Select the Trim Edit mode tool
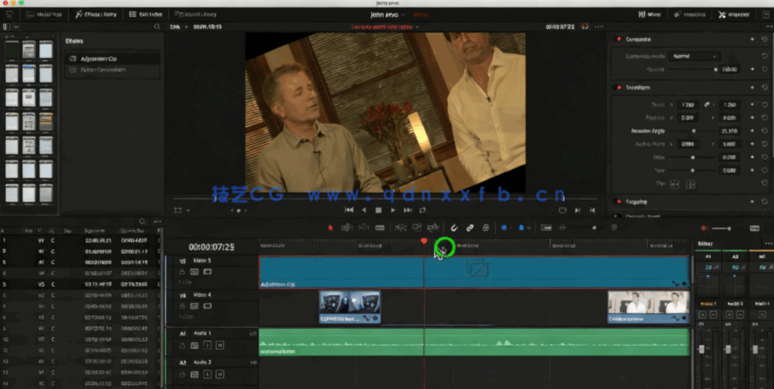The height and width of the screenshot is (389, 774). coord(347,228)
